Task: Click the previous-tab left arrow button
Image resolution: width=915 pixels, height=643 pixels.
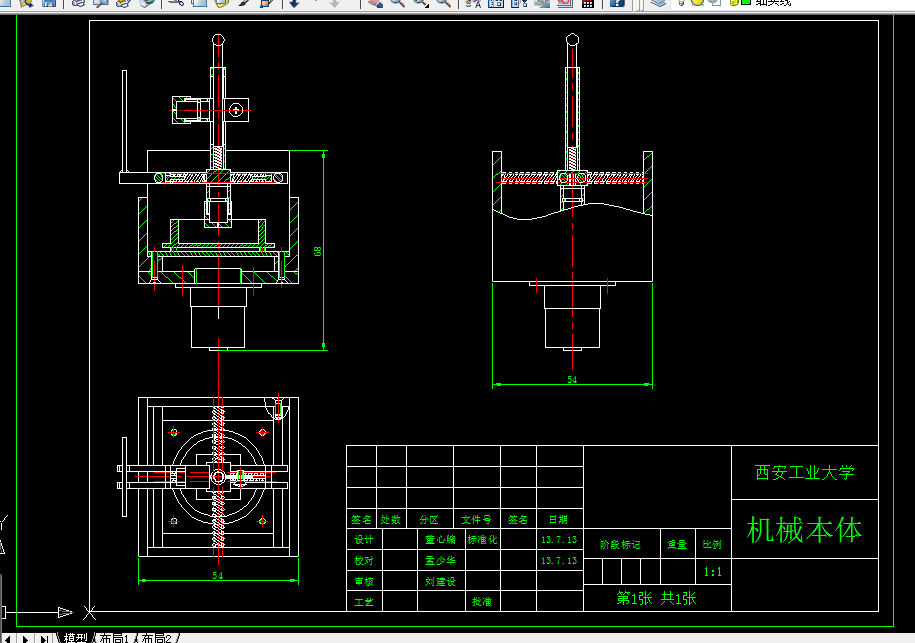Action: coord(8,639)
